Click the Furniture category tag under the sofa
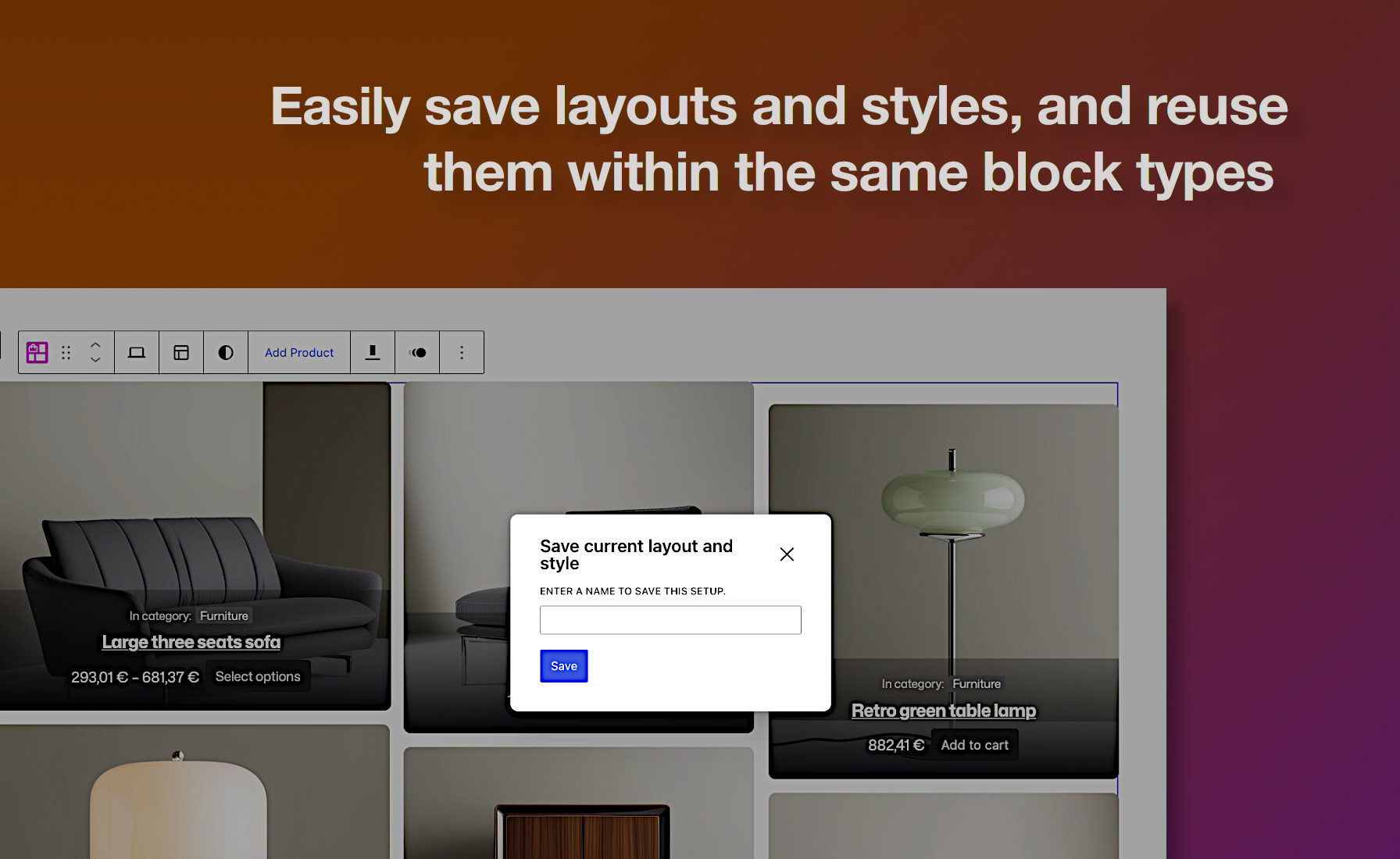Screen dimensions: 1400x859 coord(223,615)
